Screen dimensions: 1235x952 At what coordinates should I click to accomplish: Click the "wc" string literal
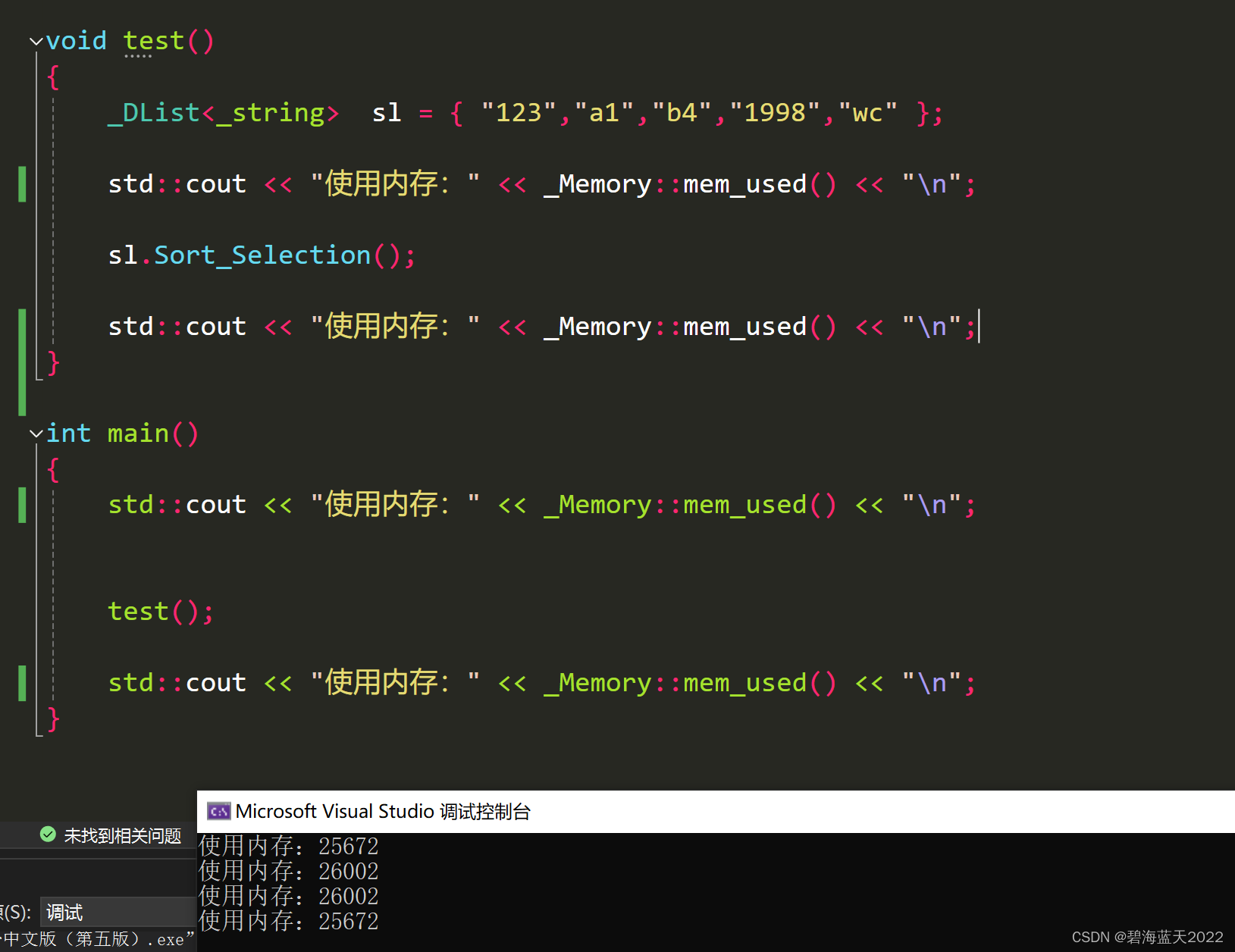[x=868, y=113]
